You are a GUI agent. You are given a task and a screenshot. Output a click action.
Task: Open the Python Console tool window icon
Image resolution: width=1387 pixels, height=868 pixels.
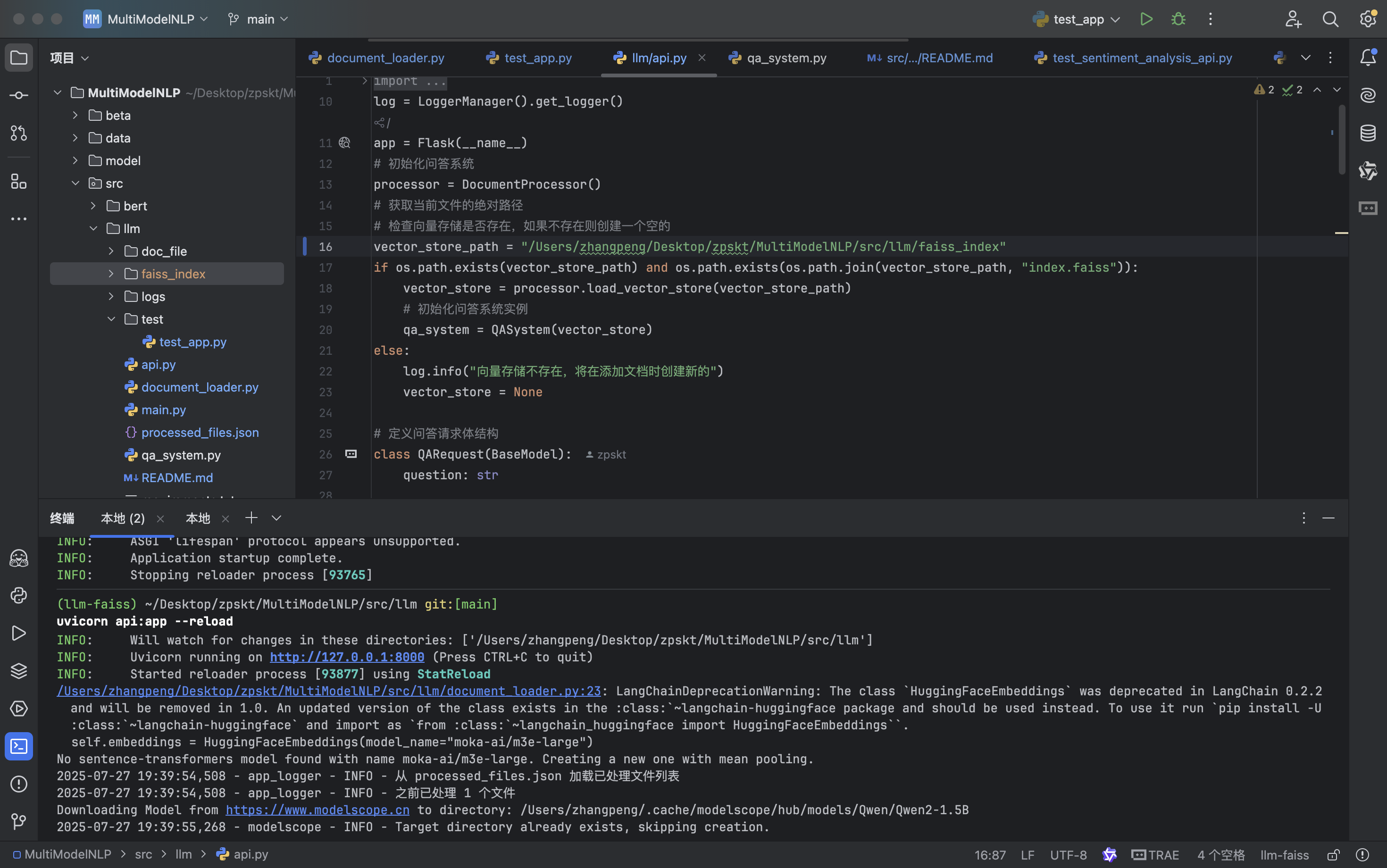(18, 595)
